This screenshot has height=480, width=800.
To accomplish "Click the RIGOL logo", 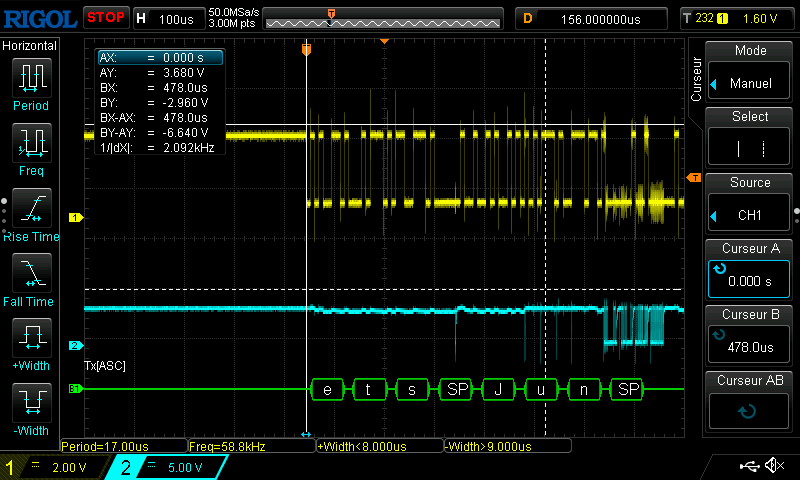I will click(40, 19).
